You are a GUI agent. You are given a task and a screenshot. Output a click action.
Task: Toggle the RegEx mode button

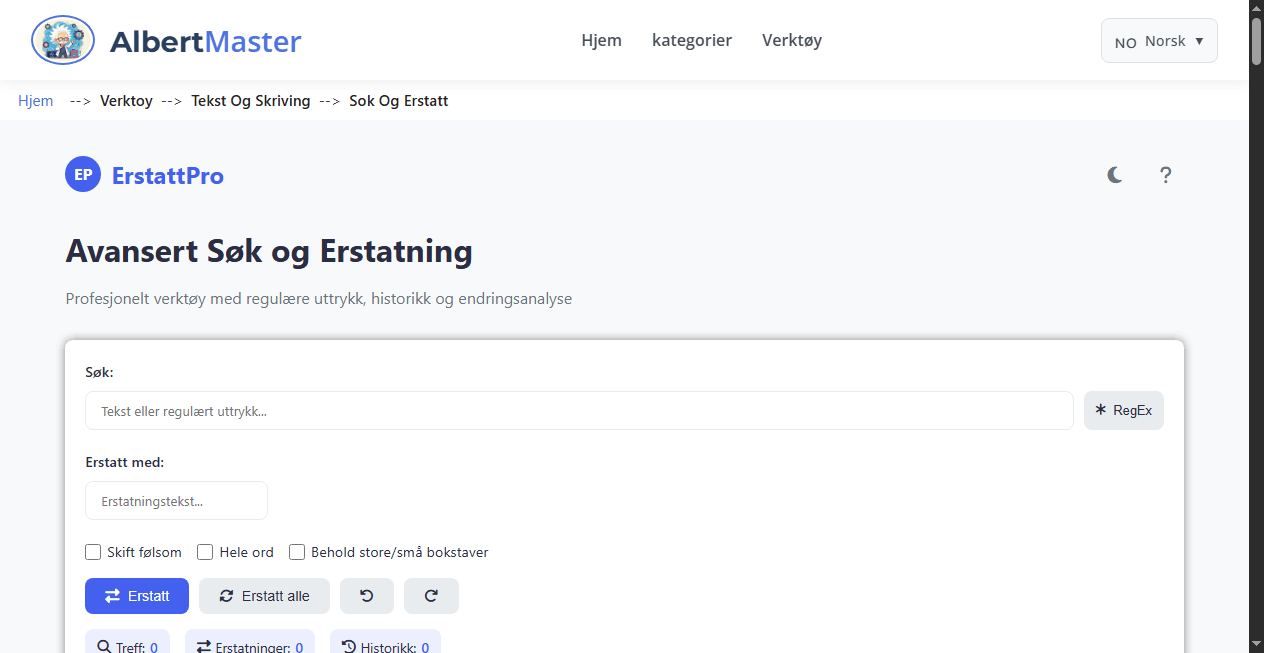tap(1123, 410)
